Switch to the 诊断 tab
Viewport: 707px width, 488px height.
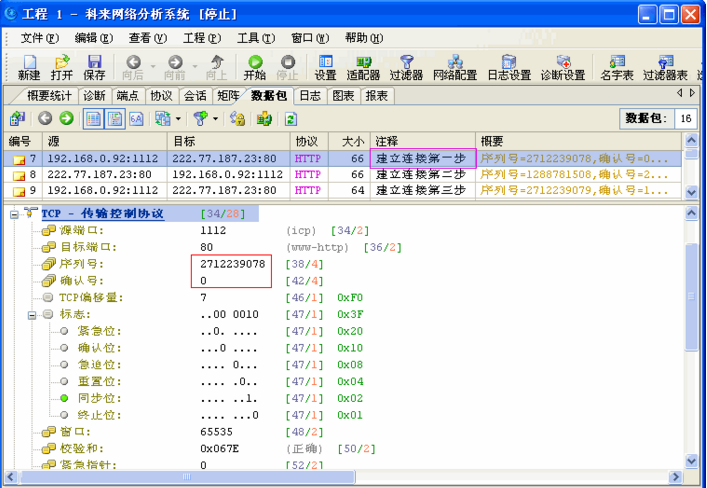click(94, 96)
